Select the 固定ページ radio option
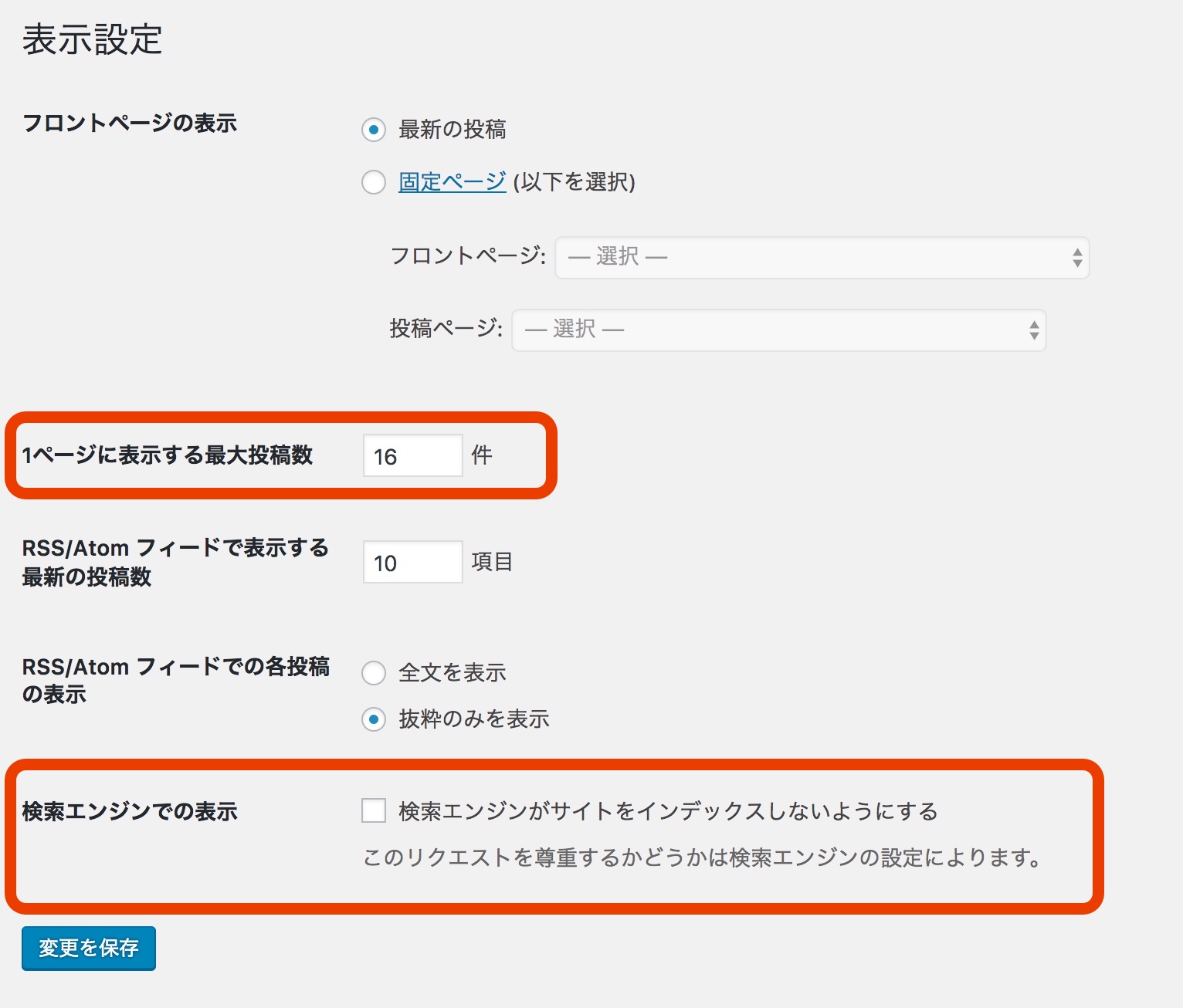 coord(374,182)
